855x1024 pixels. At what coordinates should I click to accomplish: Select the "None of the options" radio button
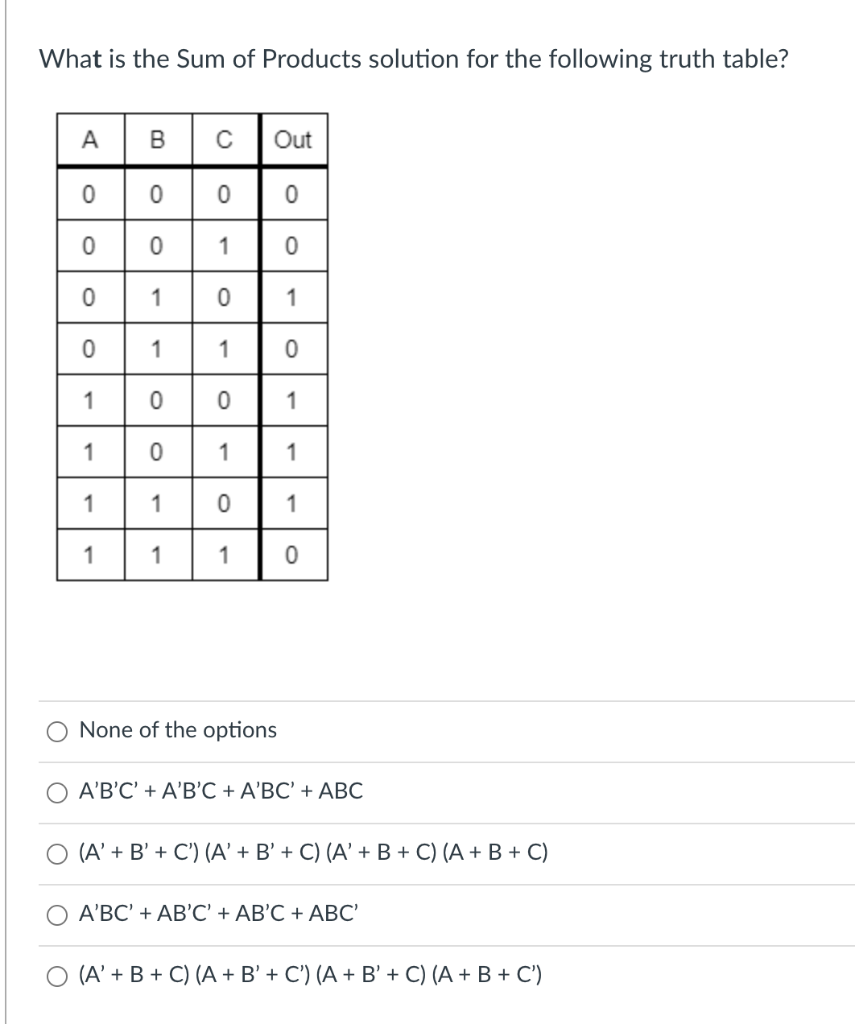pos(57,731)
